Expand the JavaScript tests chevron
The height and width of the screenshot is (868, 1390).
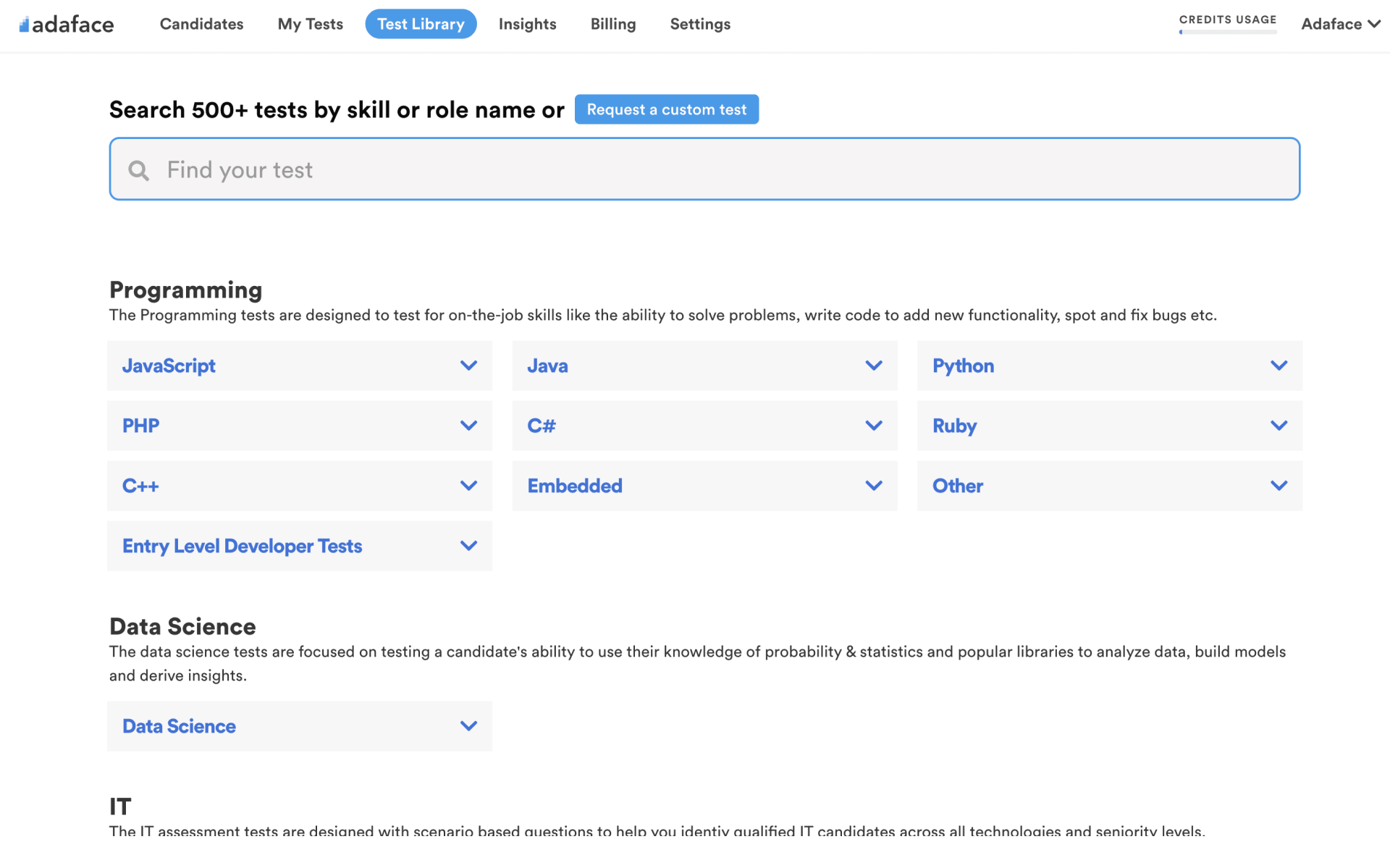468,366
